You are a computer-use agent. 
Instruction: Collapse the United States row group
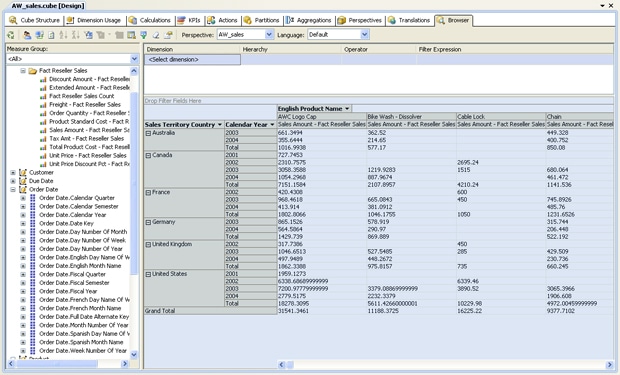148,274
